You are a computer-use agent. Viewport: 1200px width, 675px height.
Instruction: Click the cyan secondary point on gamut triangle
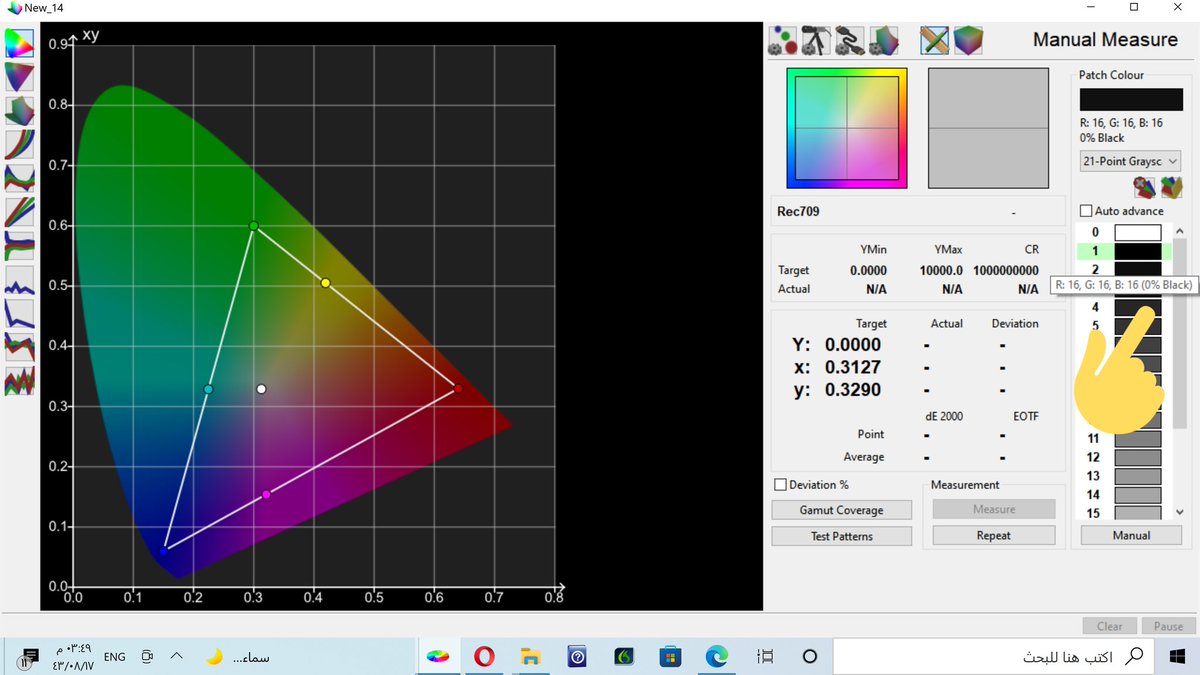click(x=208, y=389)
